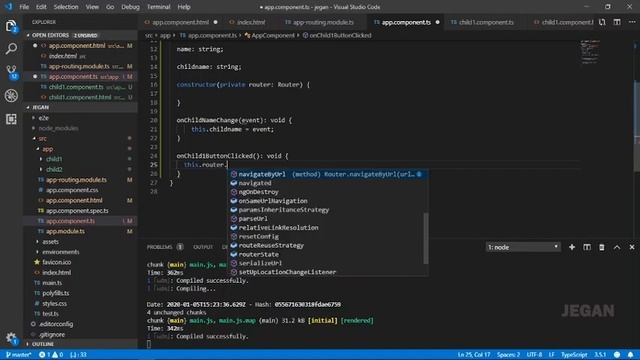Screen dimensions: 640x360
Task: Click the feedback smiley in status bar
Action: [x=617, y=355]
